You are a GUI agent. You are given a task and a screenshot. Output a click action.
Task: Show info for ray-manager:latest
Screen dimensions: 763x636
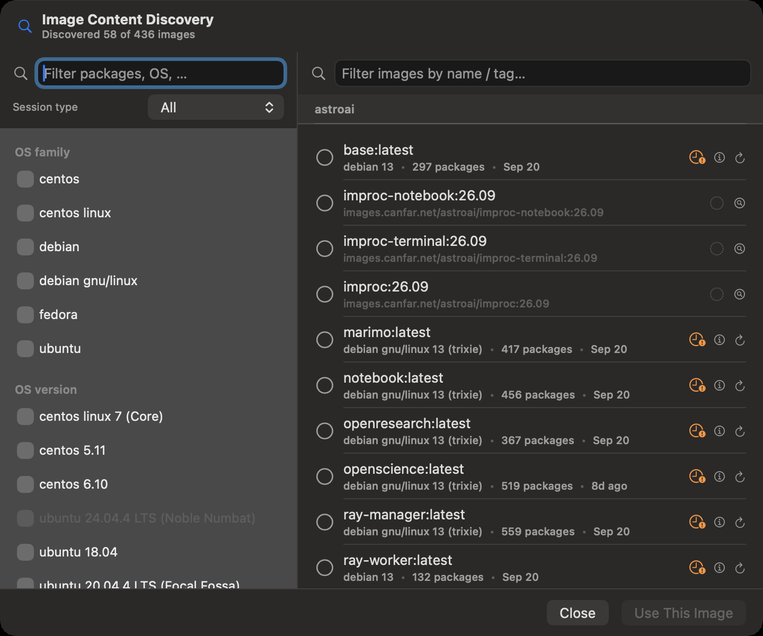coord(719,522)
